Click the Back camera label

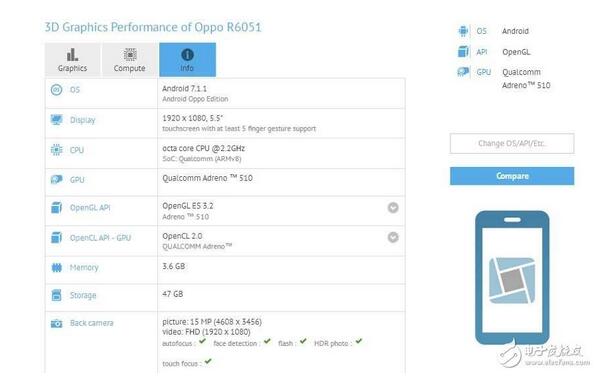[x=92, y=323]
